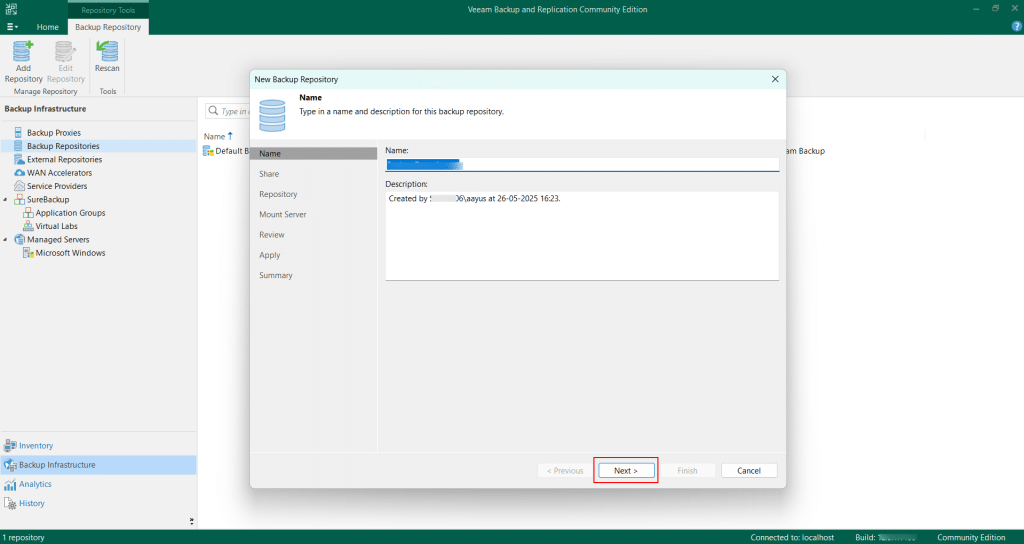Click Community Edition in status bar
The image size is (1024, 544).
(x=971, y=537)
